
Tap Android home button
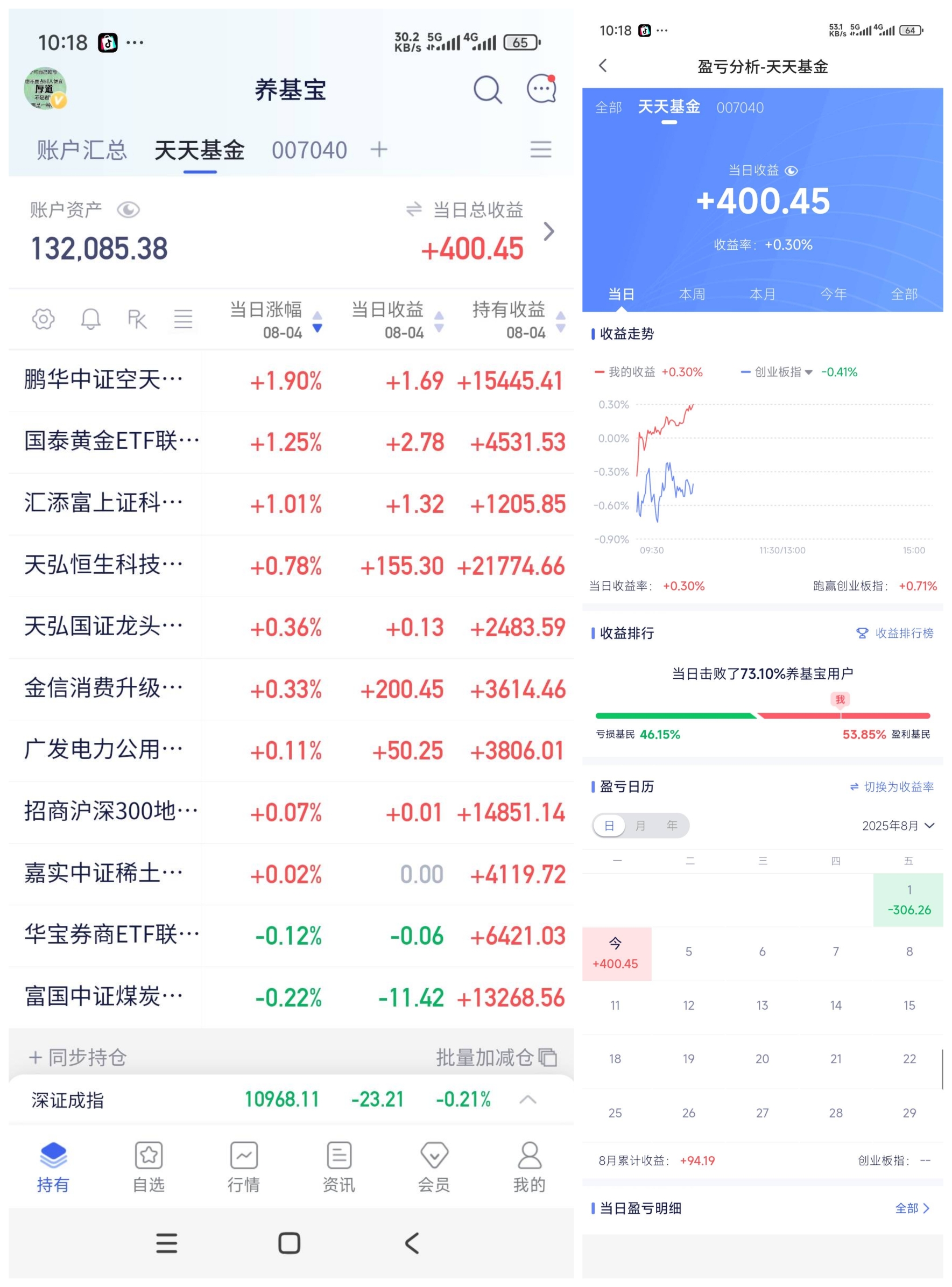[290, 1243]
